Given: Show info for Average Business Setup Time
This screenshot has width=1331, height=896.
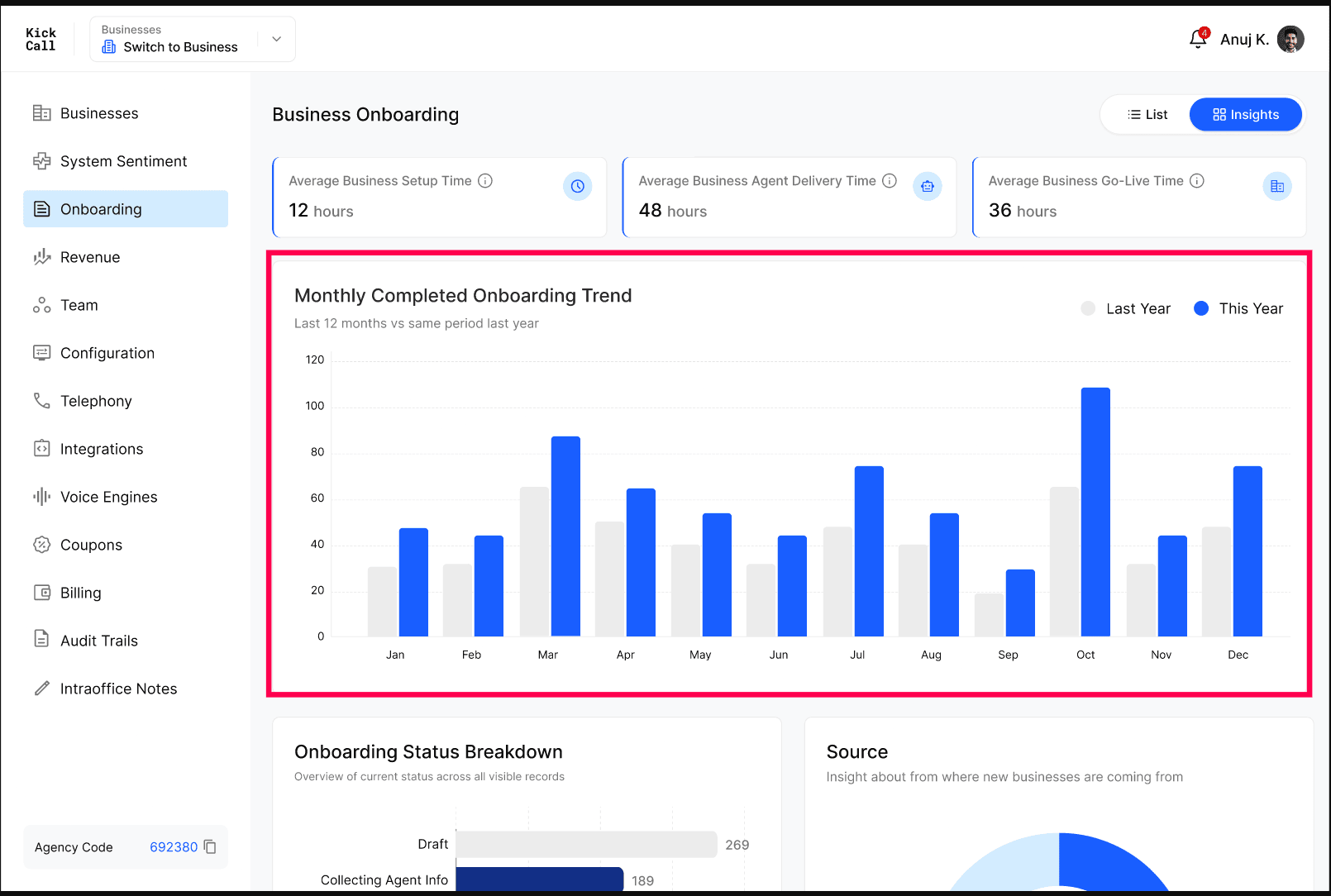Looking at the screenshot, I should [485, 181].
